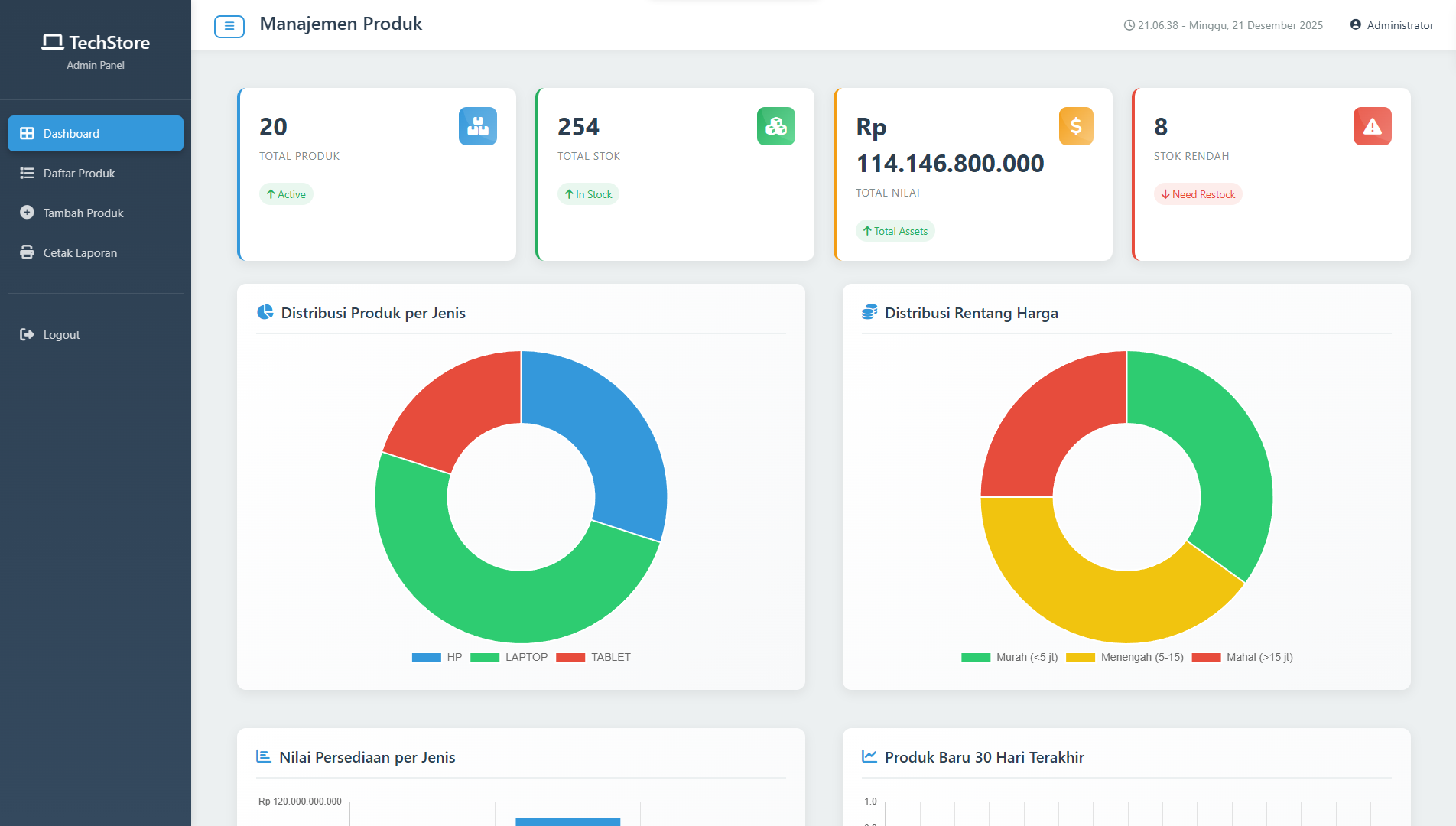Viewport: 1456px width, 826px height.
Task: Open Daftar Produk in the sidebar
Action: coord(79,174)
